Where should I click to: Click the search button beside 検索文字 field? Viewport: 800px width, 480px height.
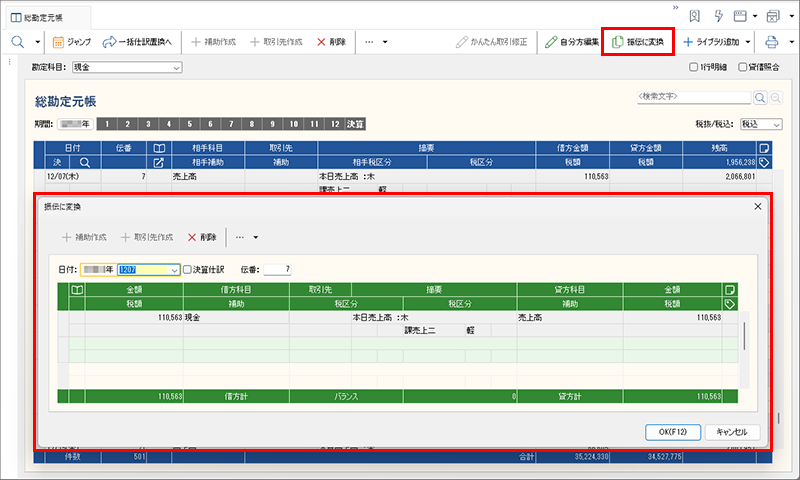760,98
